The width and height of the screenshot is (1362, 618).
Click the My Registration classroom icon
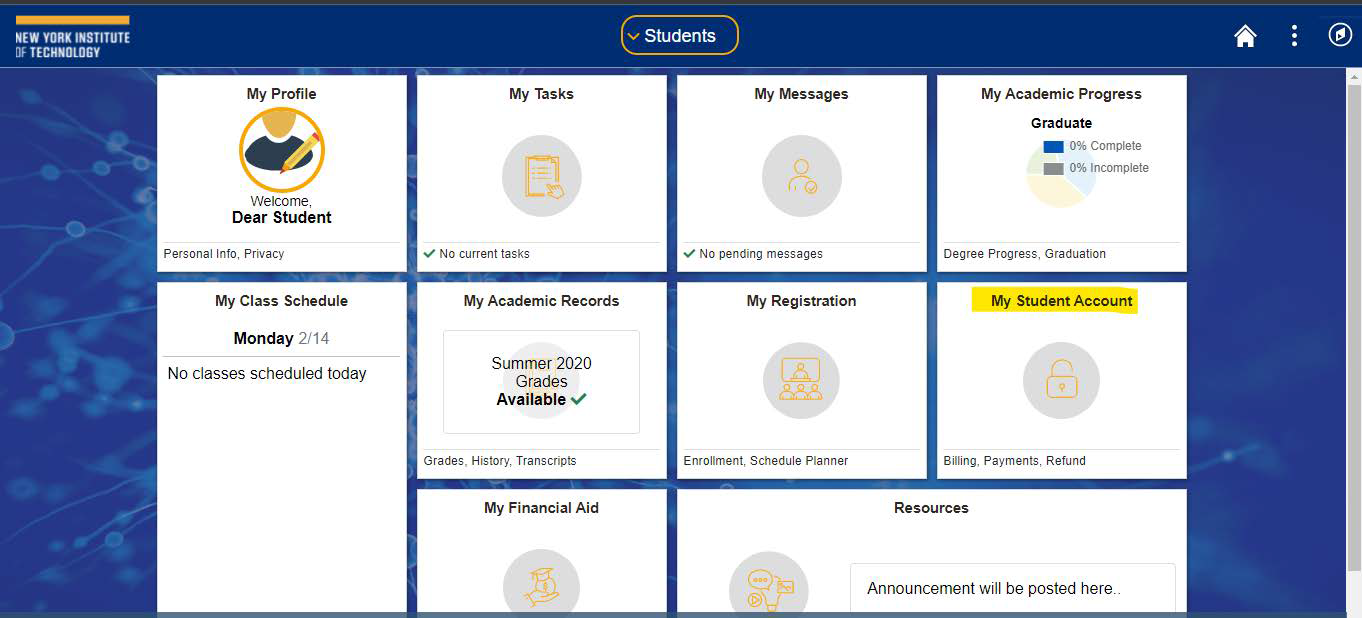point(801,381)
